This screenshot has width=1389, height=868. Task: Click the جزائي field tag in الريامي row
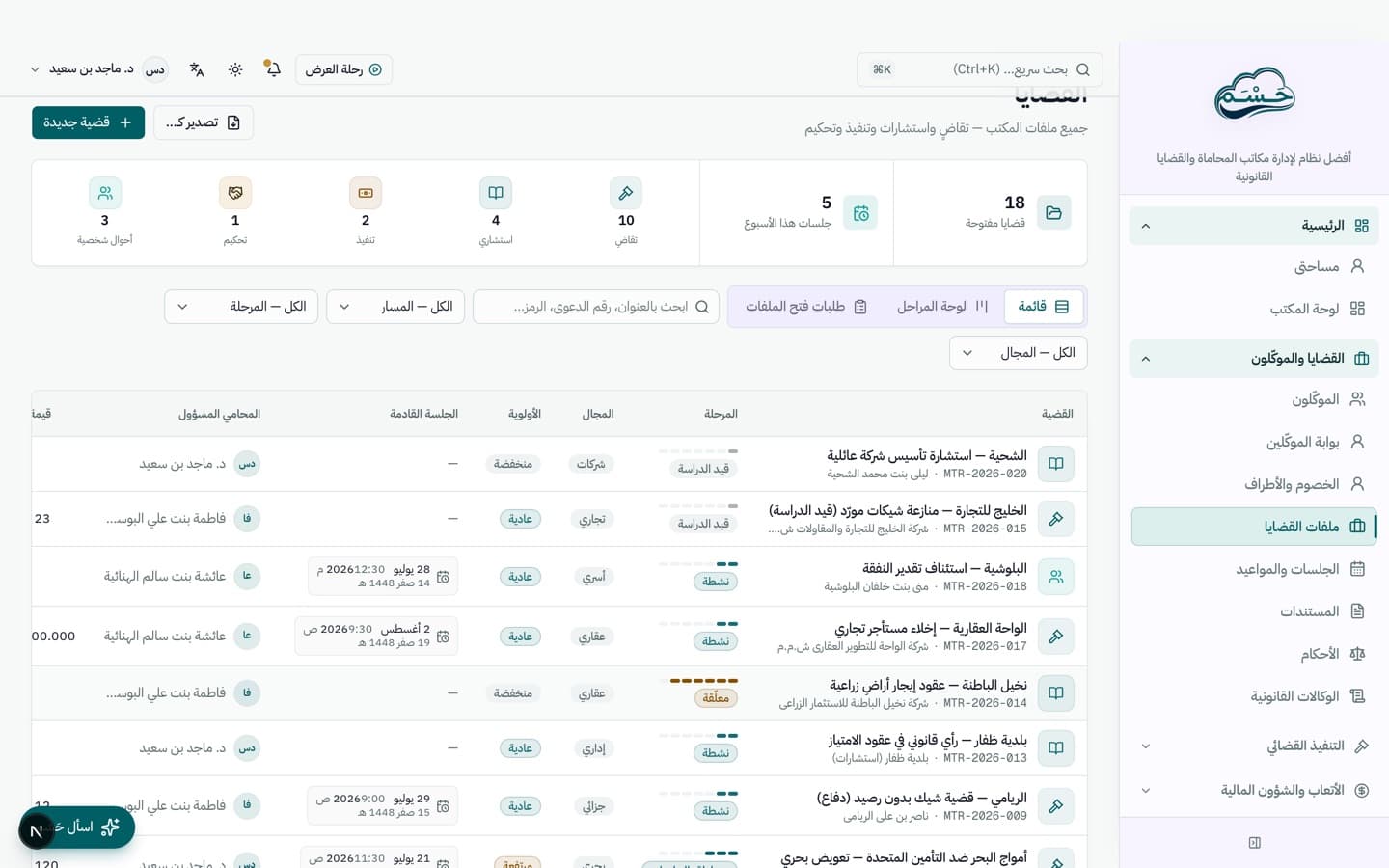pos(594,806)
